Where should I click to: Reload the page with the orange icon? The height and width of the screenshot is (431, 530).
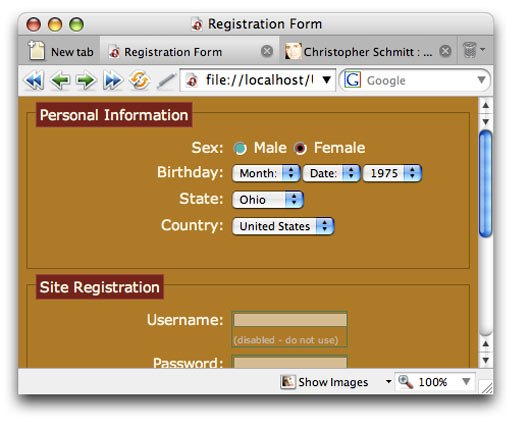coord(140,80)
